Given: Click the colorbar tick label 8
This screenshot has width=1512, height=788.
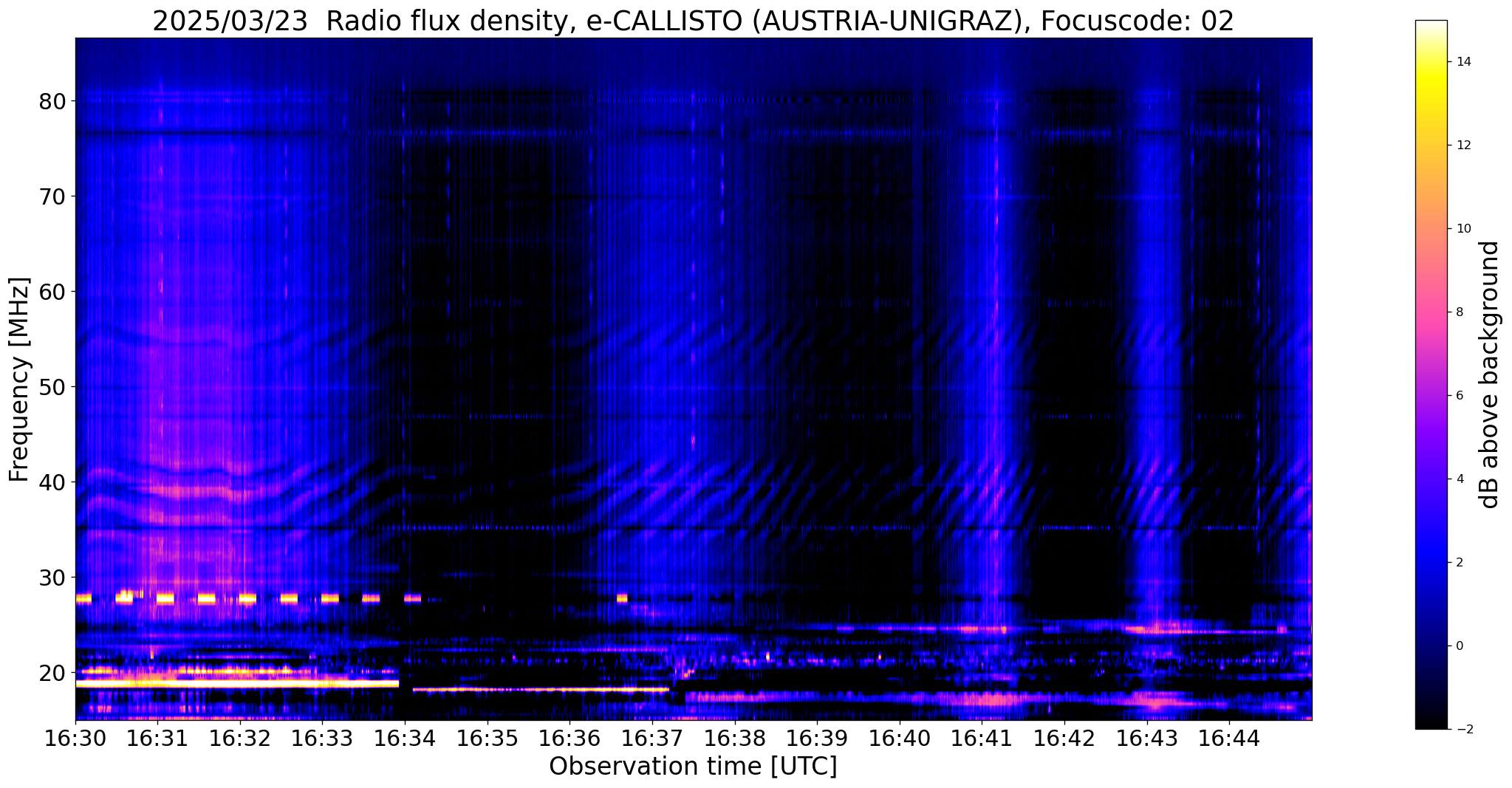Looking at the screenshot, I should [1459, 312].
